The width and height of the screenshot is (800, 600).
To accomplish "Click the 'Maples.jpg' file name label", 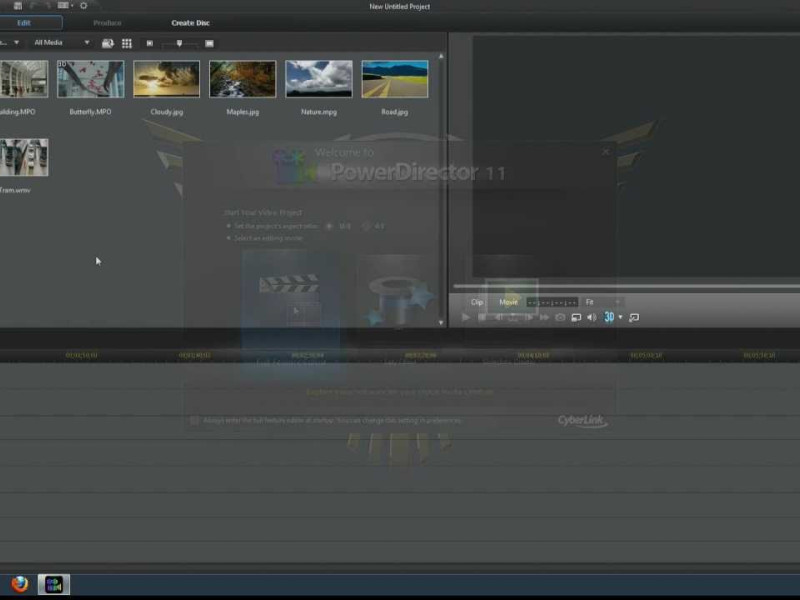I will [x=242, y=112].
